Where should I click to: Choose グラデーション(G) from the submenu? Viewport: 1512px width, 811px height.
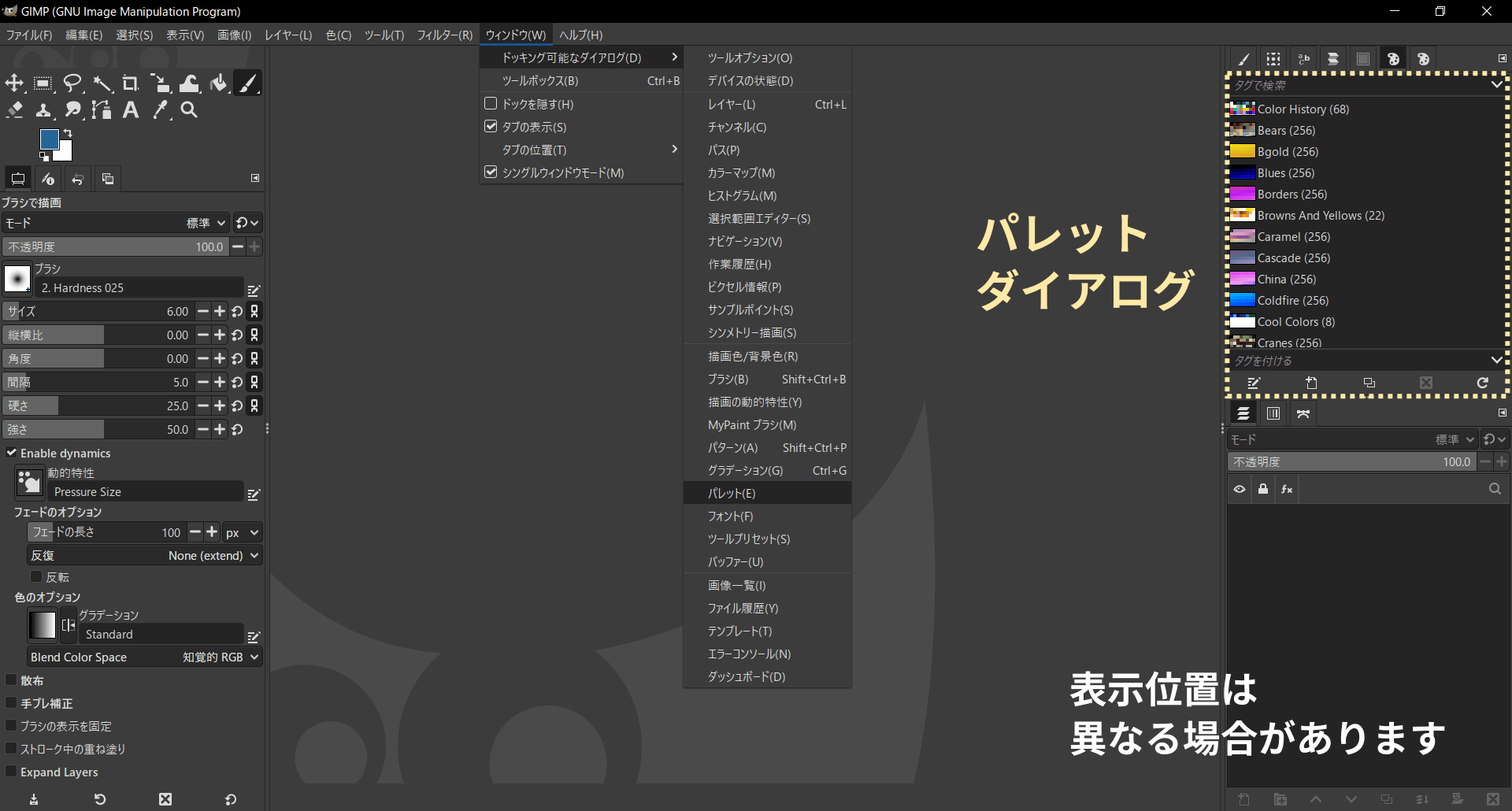pyautogui.click(x=768, y=470)
